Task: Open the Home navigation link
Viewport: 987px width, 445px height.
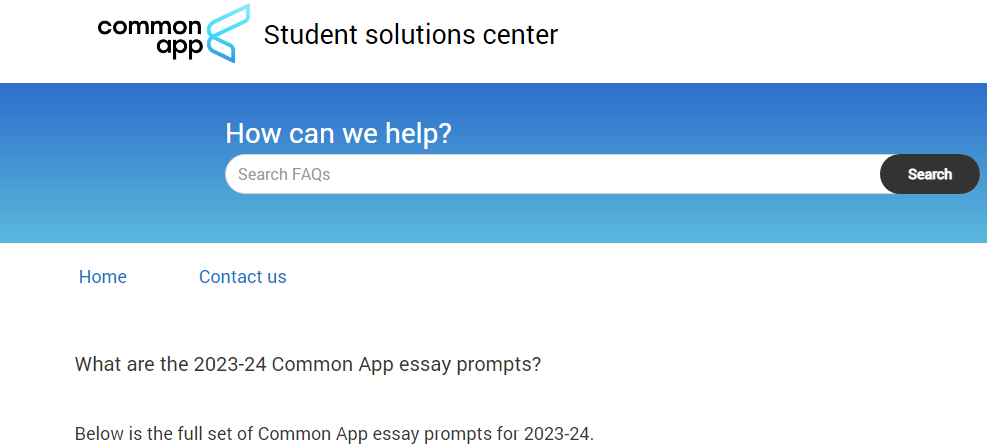Action: tap(103, 277)
